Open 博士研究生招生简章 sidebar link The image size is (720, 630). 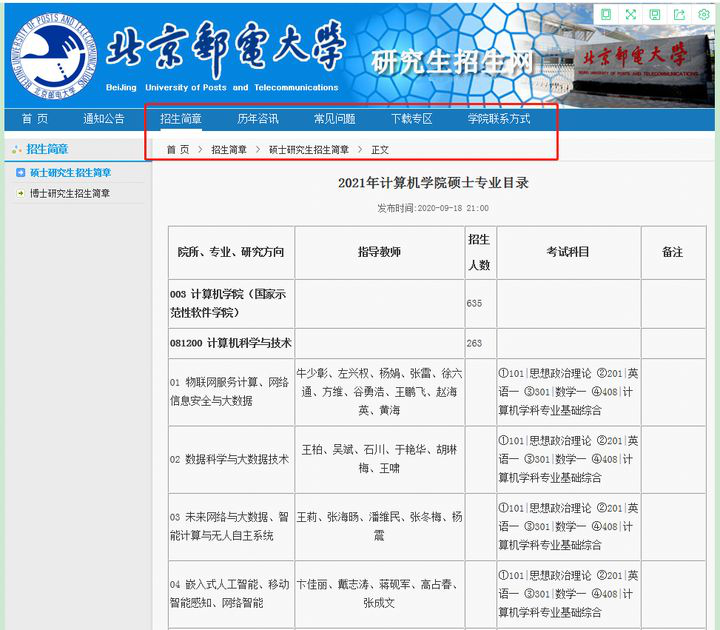click(70, 194)
